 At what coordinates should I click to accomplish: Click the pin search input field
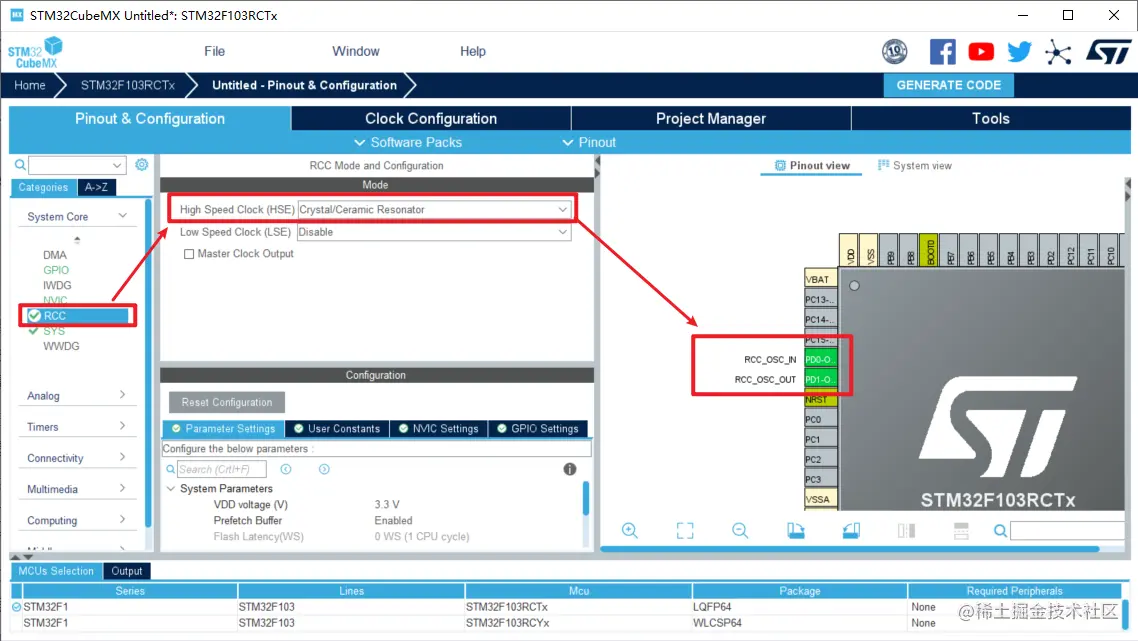1068,531
